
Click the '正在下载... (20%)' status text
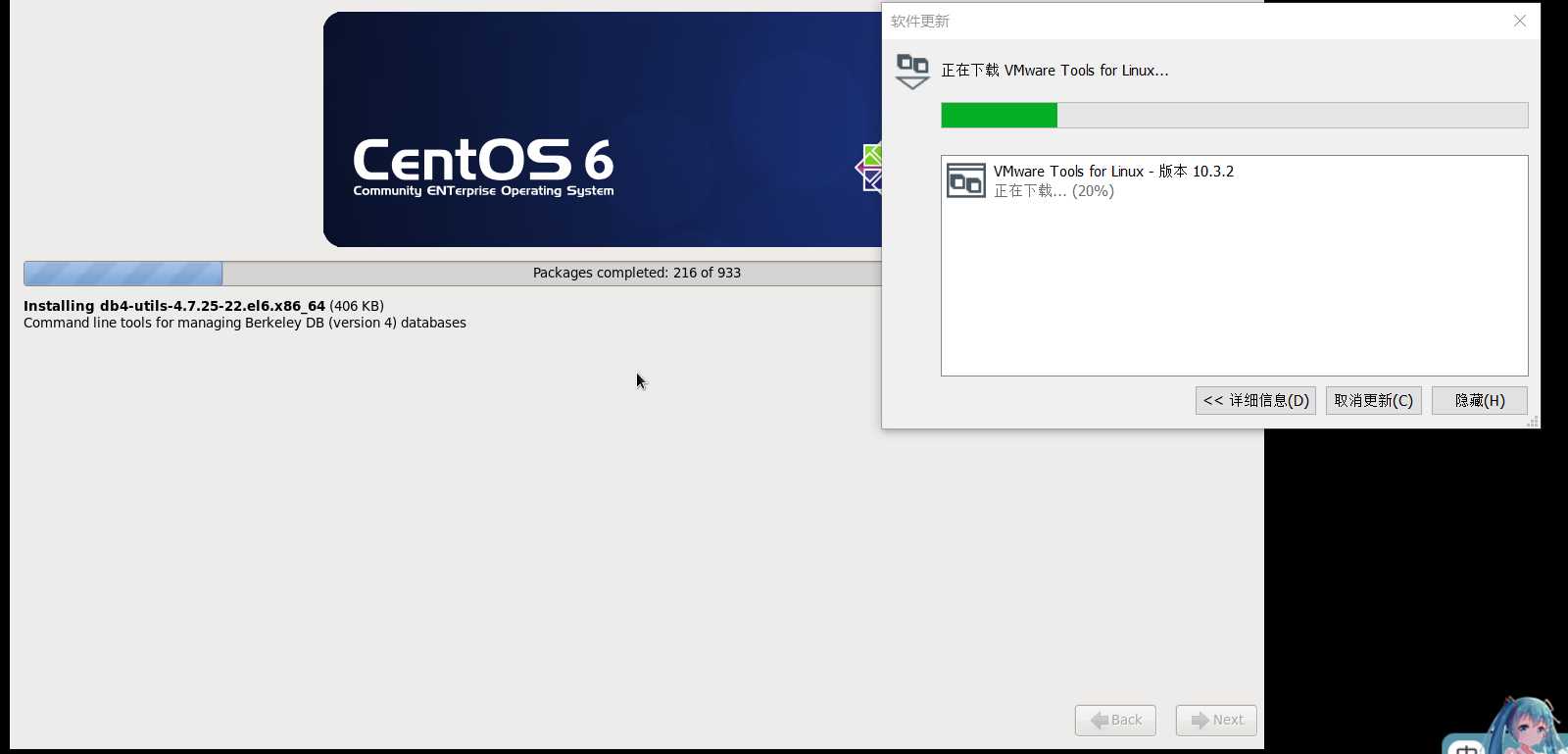point(1053,191)
